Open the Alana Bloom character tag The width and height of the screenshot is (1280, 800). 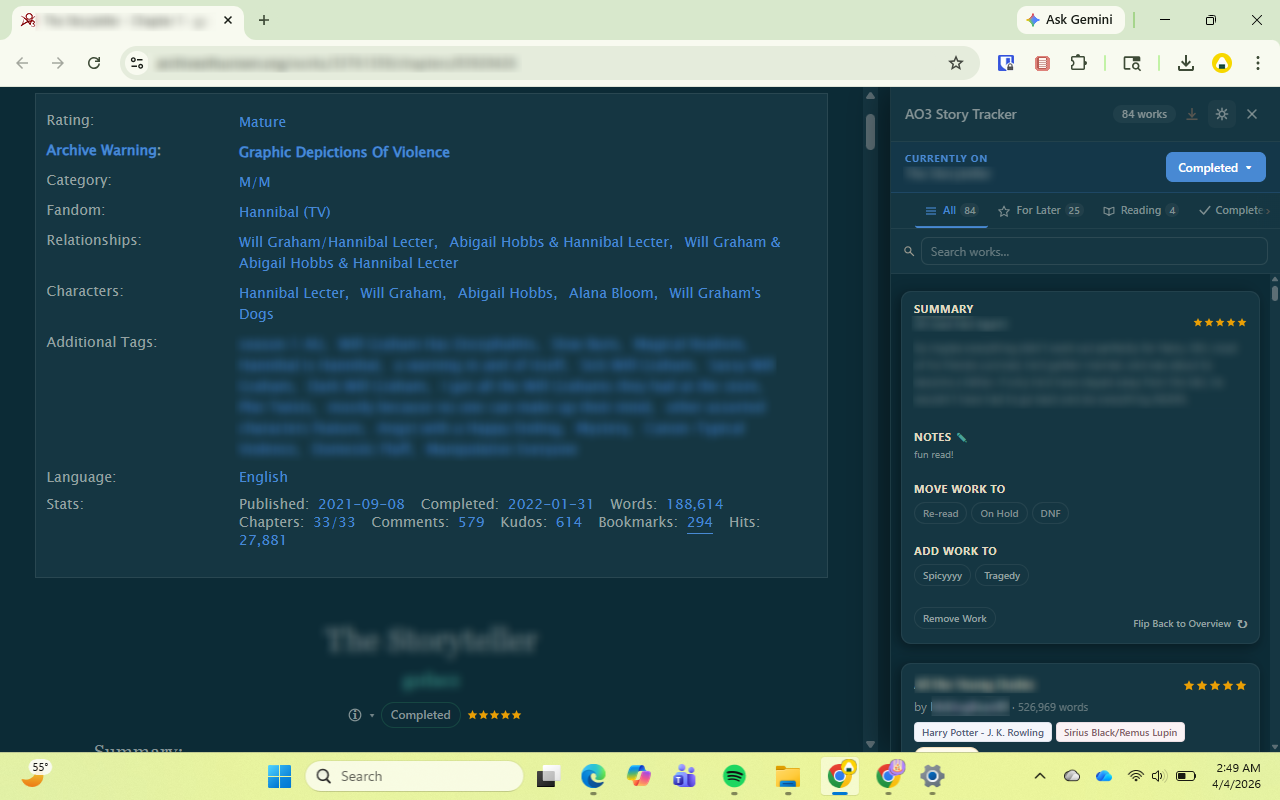tap(611, 293)
